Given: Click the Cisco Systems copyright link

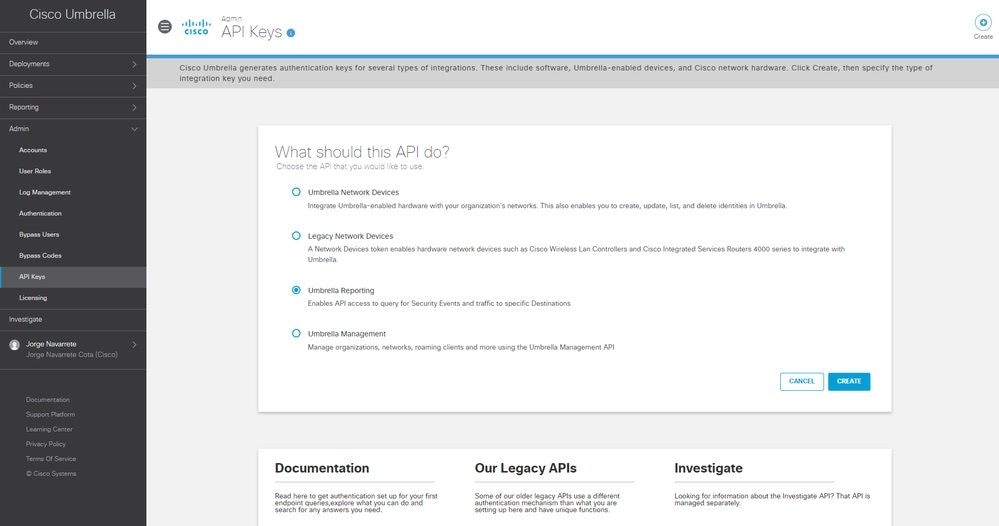Looking at the screenshot, I should tap(51, 474).
